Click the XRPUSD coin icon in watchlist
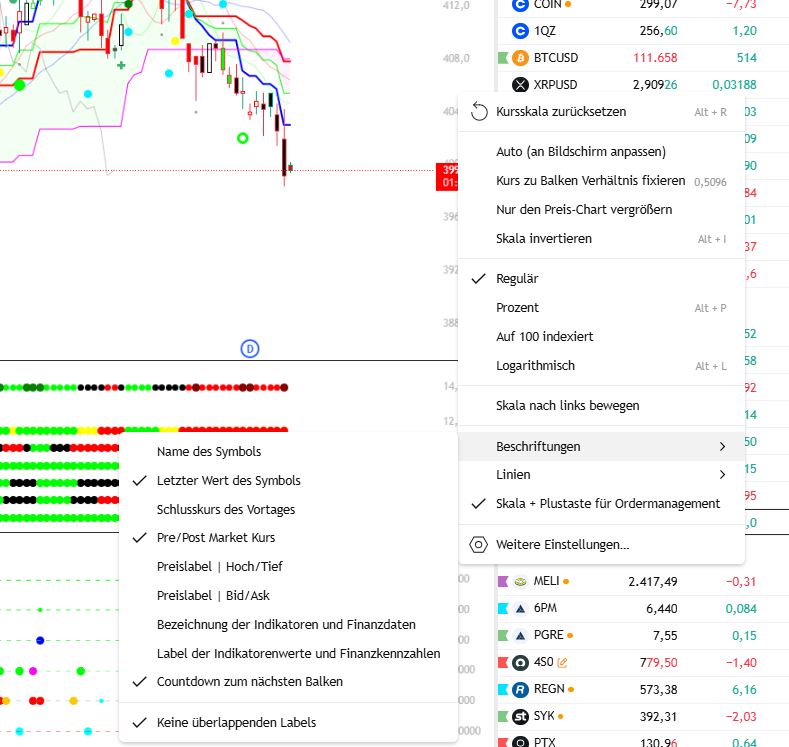789x747 pixels. pos(519,85)
